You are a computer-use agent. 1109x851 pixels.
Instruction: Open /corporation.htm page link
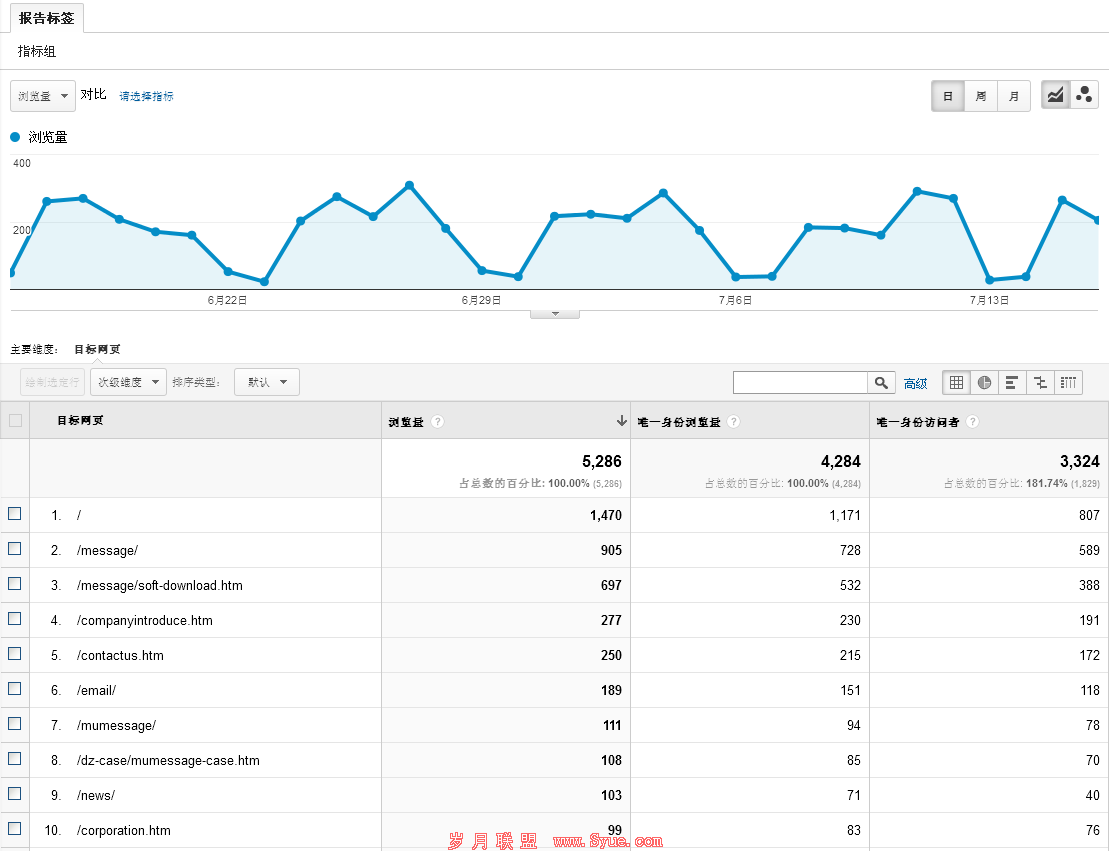pos(124,830)
